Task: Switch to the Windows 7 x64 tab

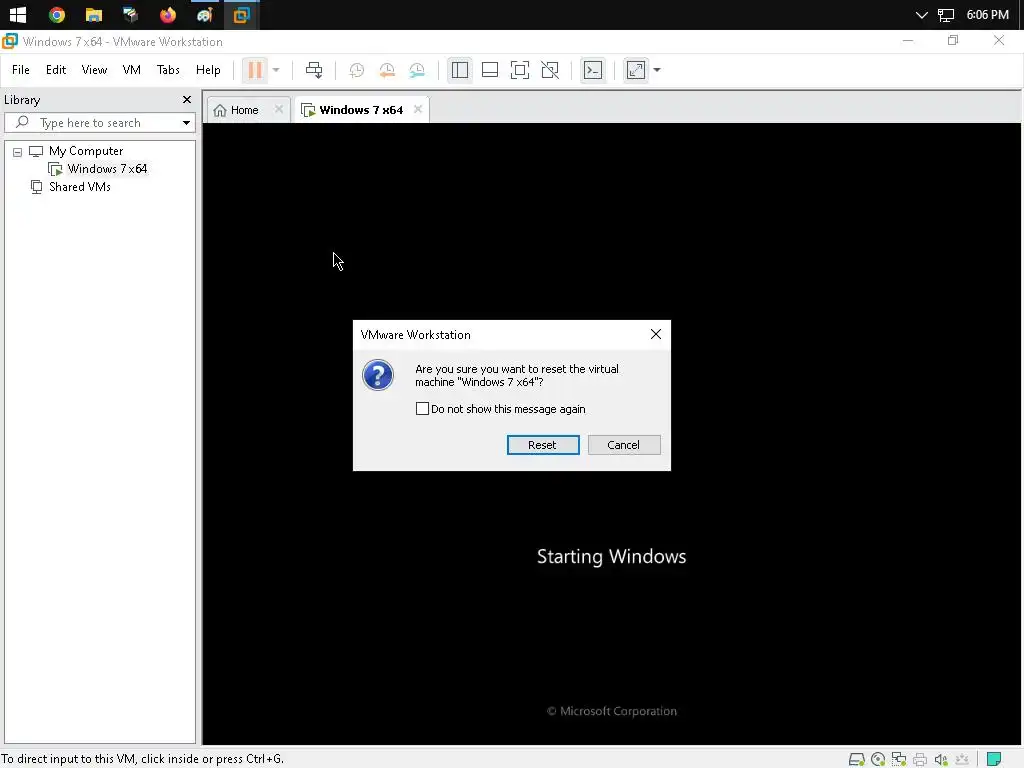Action: (x=361, y=110)
